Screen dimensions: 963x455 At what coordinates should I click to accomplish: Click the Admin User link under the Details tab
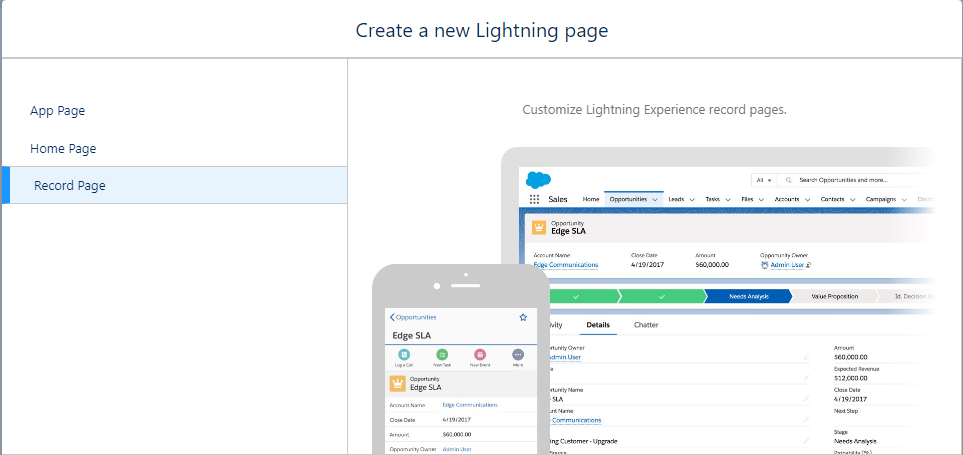pyautogui.click(x=563, y=357)
